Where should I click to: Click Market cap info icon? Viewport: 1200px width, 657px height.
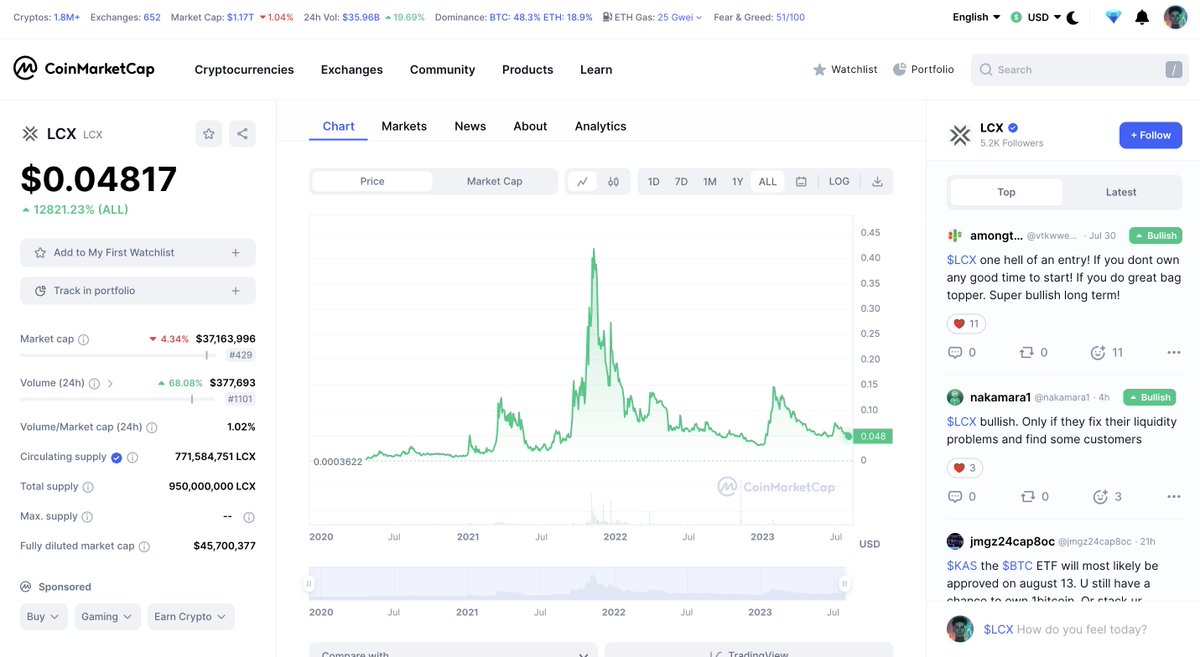pos(83,339)
